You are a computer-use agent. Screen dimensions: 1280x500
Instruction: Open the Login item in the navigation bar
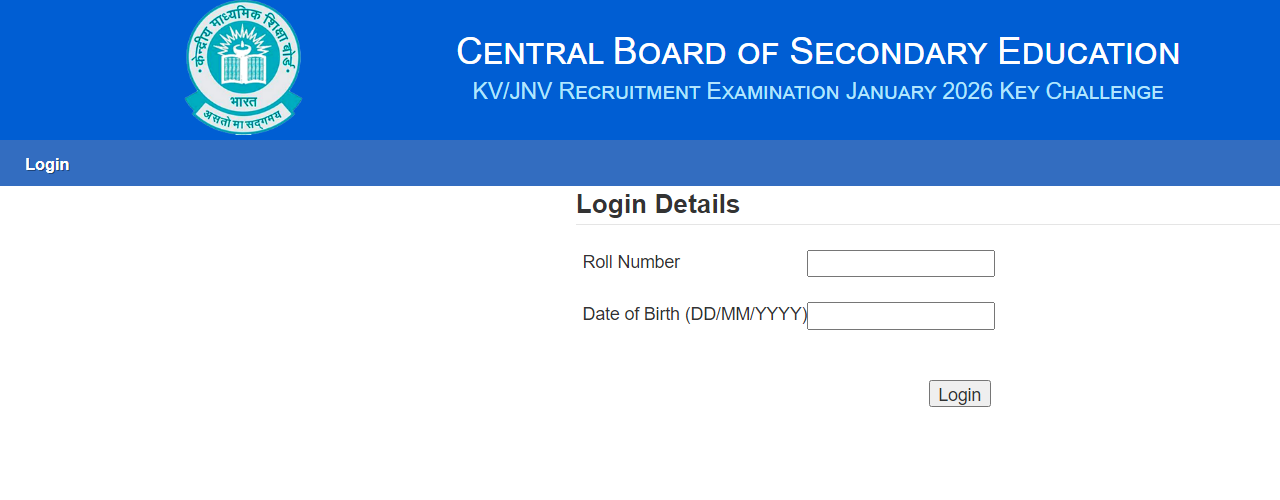[x=47, y=165]
